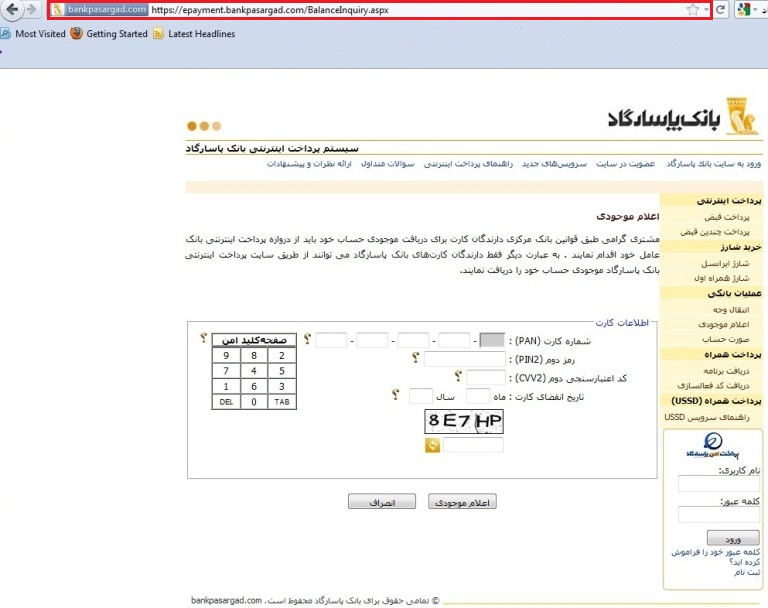Reload the page with refresh icon

(x=720, y=10)
